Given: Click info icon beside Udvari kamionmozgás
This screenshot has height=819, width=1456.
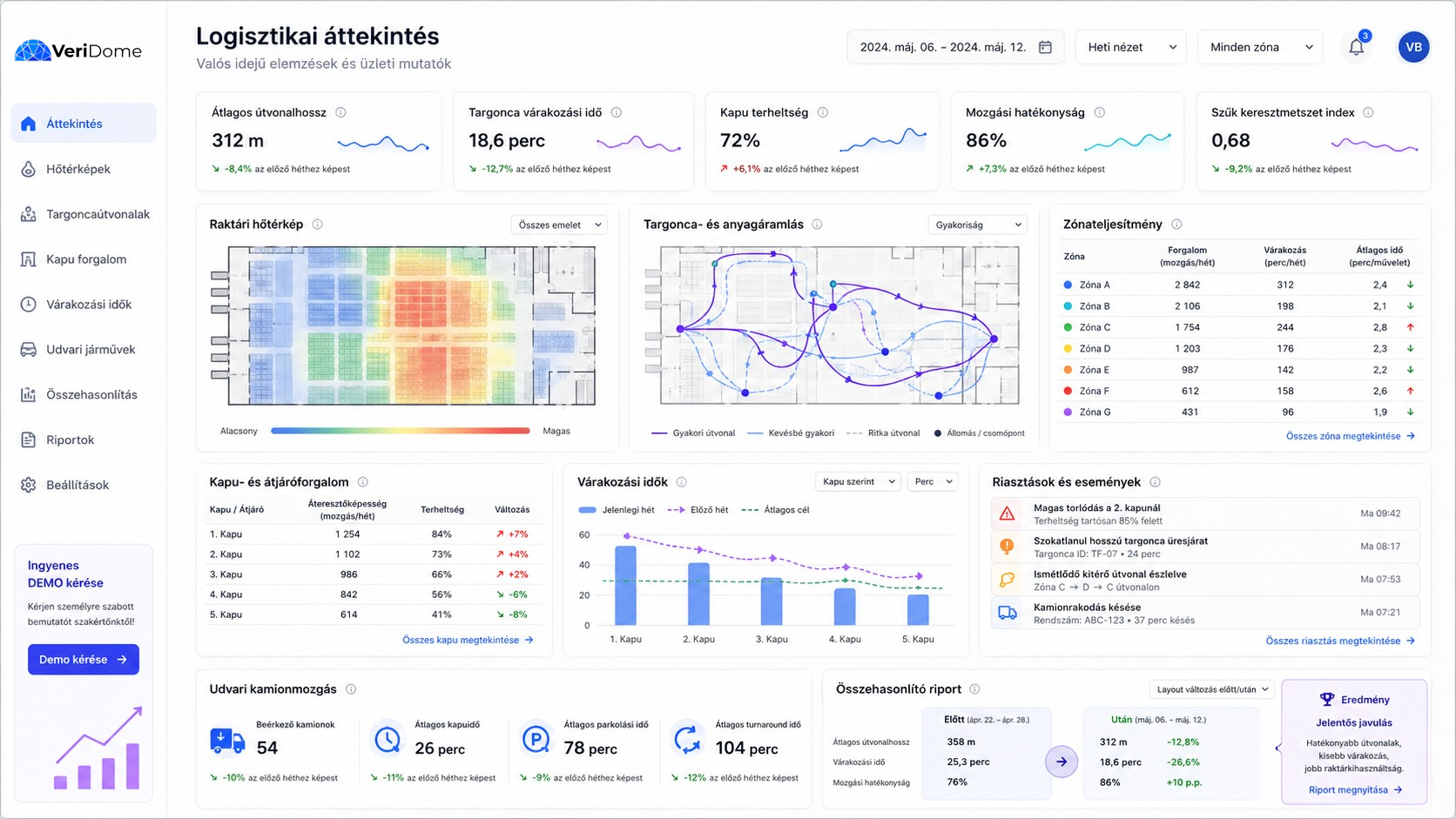Looking at the screenshot, I should tap(351, 689).
